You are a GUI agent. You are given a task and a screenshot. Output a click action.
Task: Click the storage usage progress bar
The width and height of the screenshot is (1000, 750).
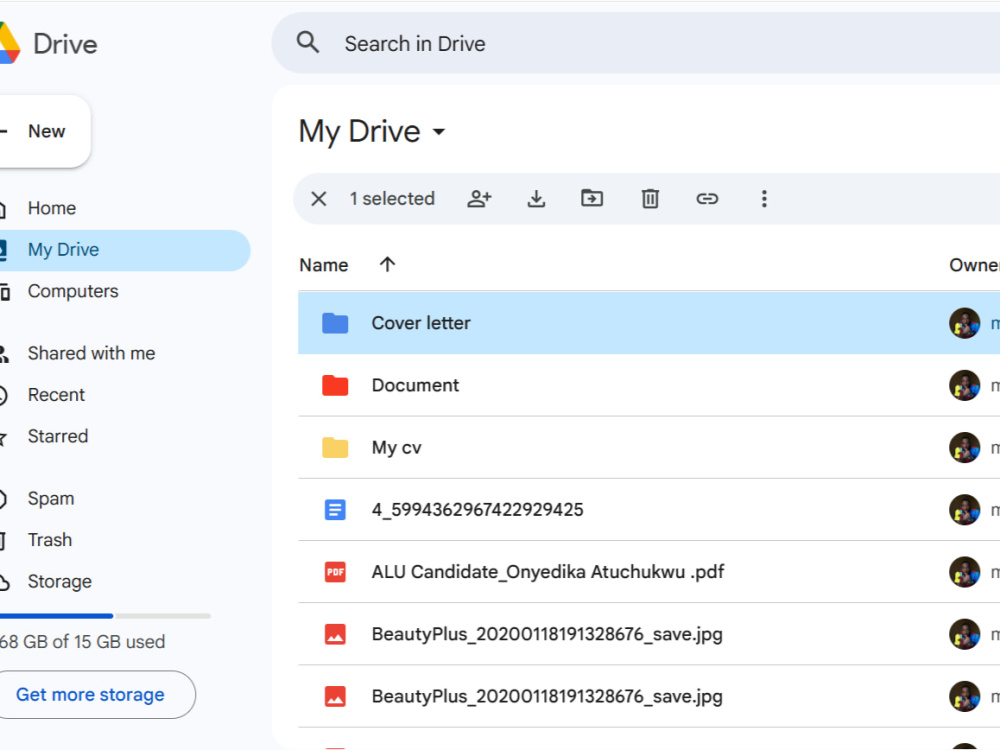click(x=105, y=616)
